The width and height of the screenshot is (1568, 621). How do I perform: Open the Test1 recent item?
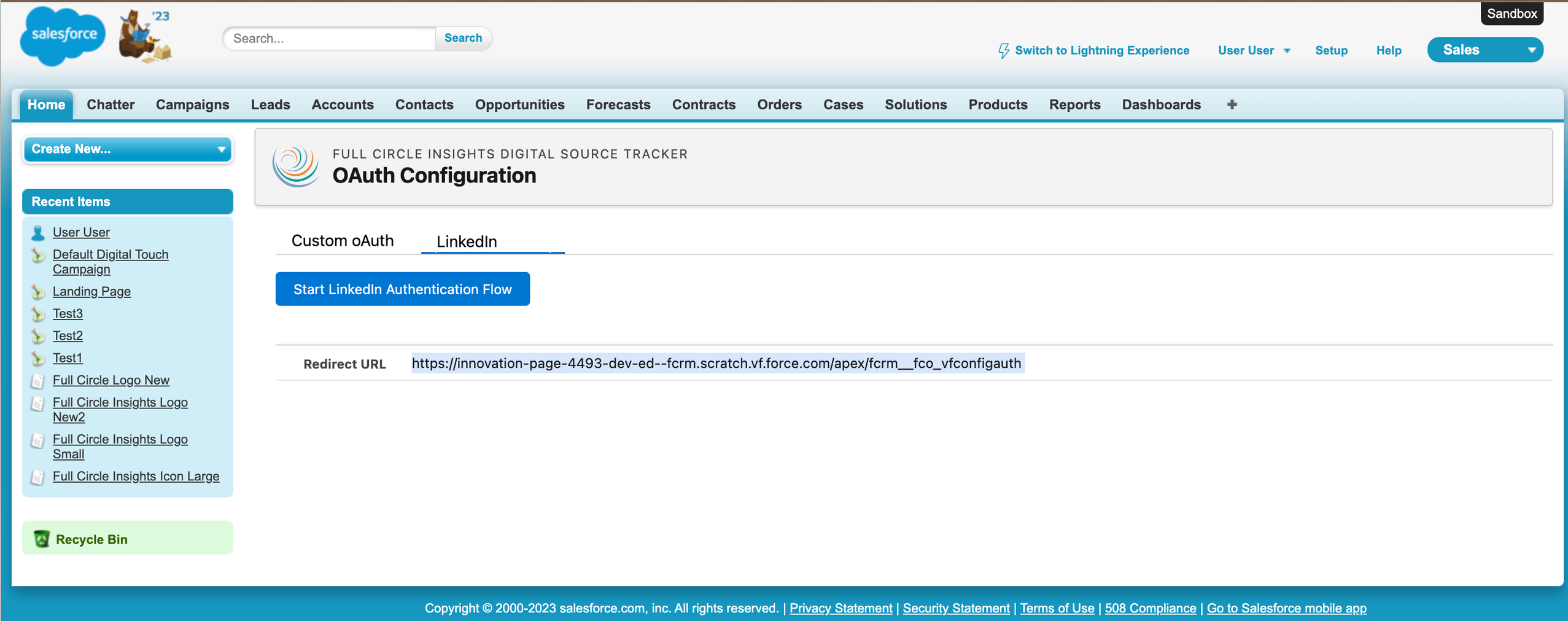point(68,357)
